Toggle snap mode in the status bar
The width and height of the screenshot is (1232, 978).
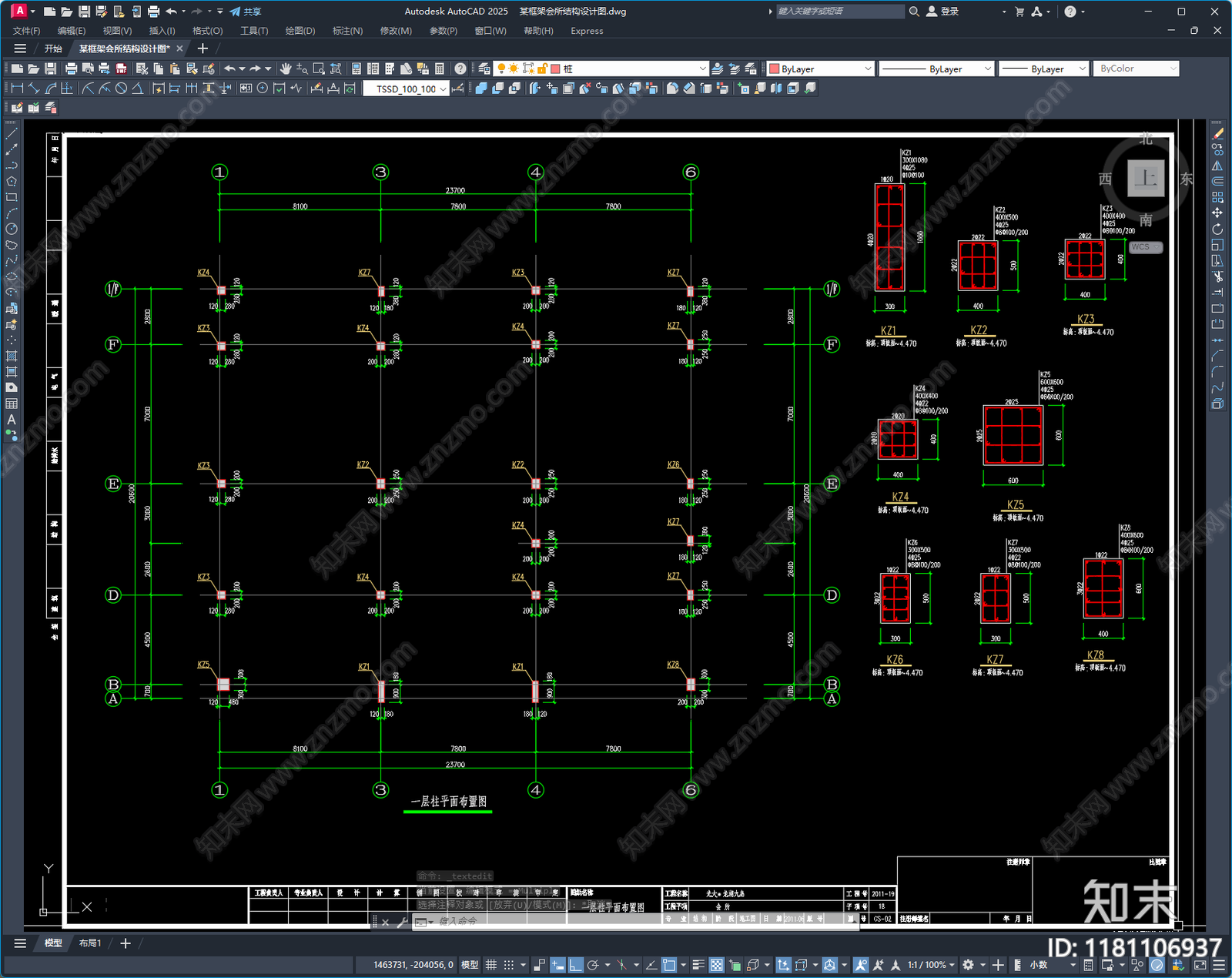pyautogui.click(x=508, y=965)
